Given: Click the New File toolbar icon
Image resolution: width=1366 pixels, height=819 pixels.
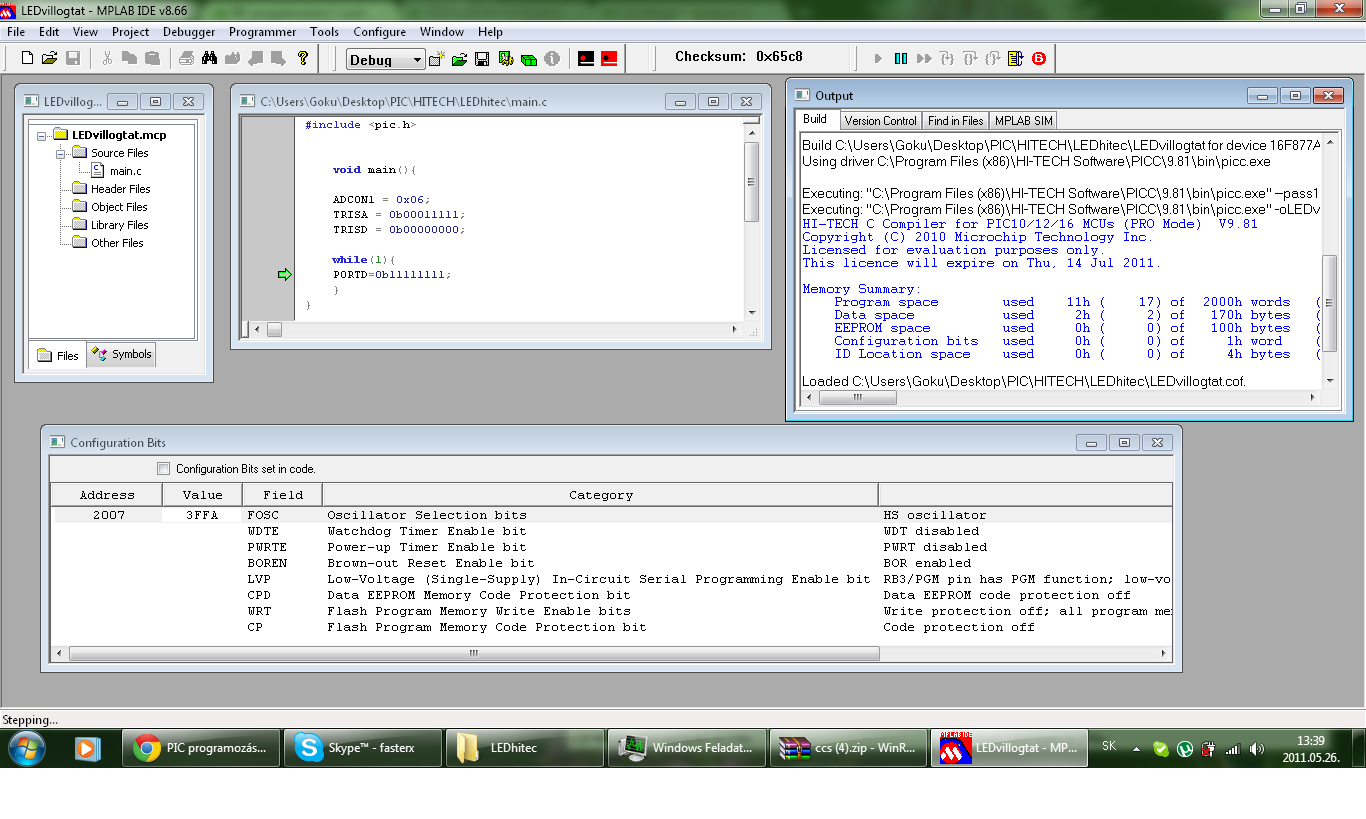Looking at the screenshot, I should coord(25,59).
